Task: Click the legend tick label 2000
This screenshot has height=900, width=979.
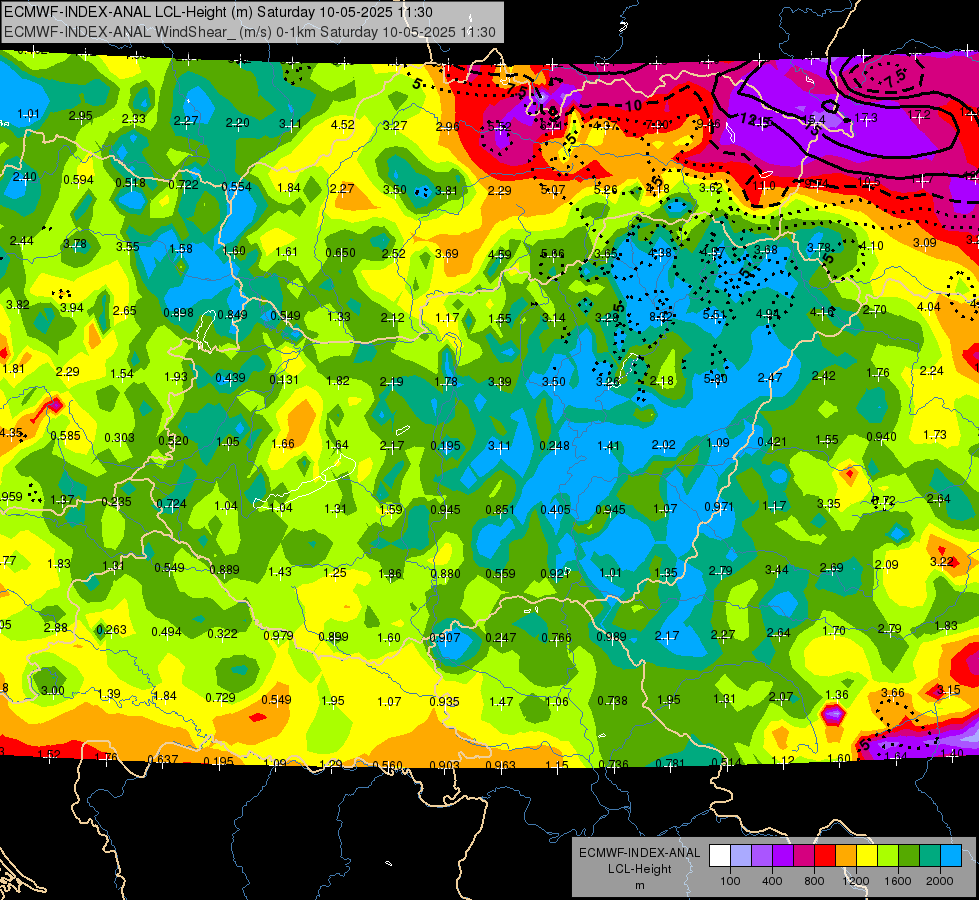Action: [940, 881]
